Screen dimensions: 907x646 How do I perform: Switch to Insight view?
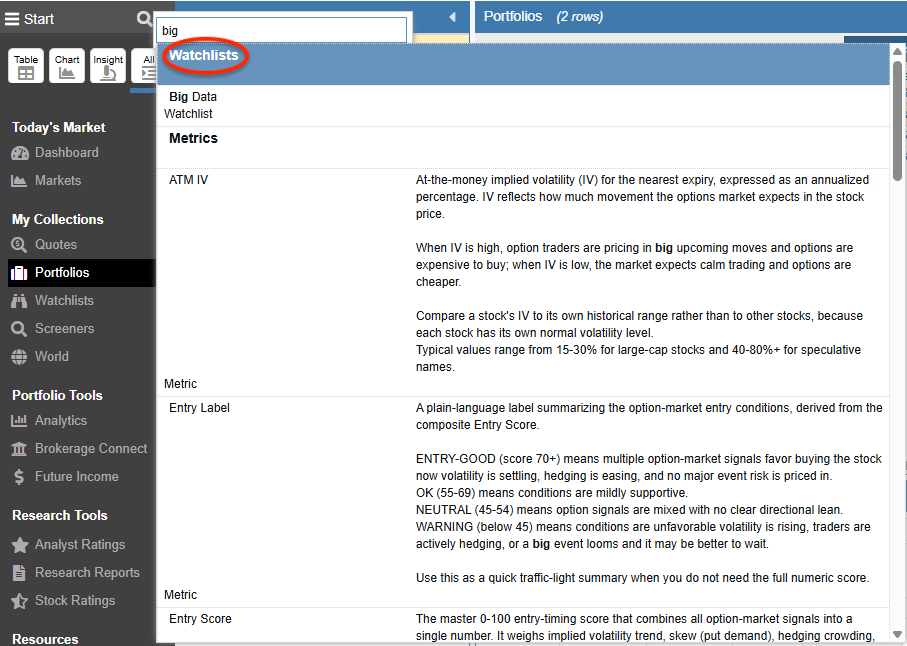point(108,66)
